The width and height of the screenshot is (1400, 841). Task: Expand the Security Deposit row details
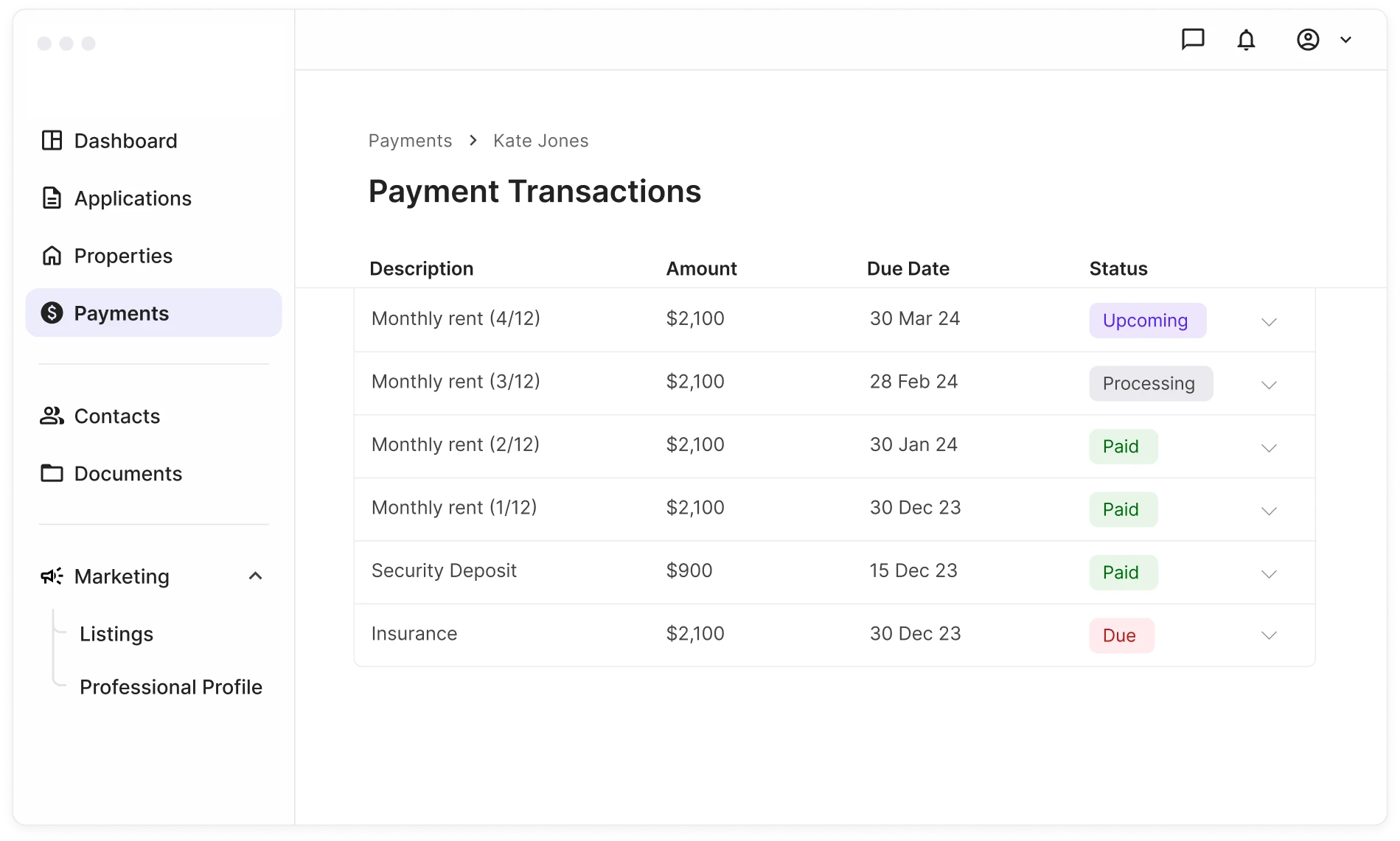(x=1269, y=573)
